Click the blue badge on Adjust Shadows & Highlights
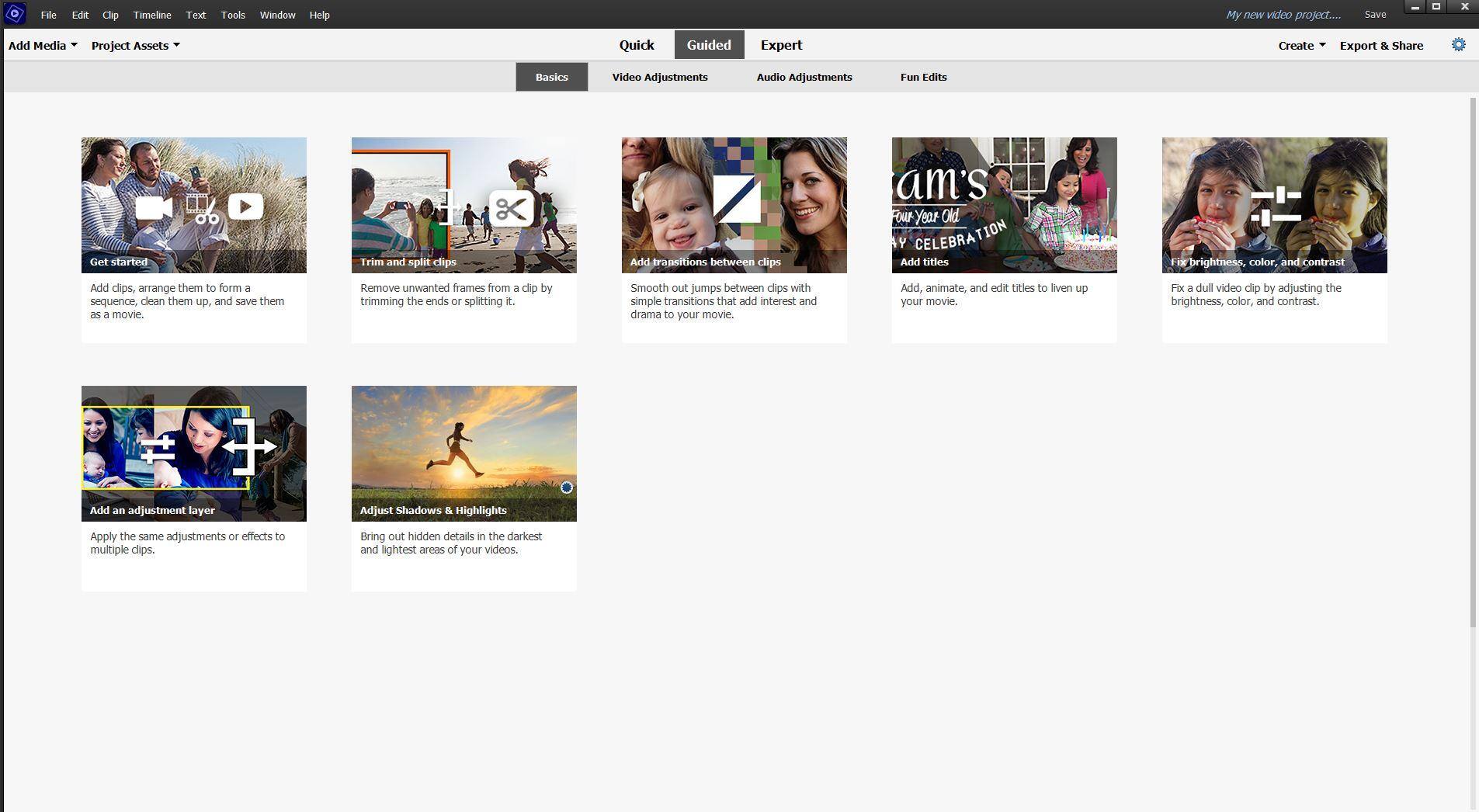The image size is (1479, 812). [567, 488]
